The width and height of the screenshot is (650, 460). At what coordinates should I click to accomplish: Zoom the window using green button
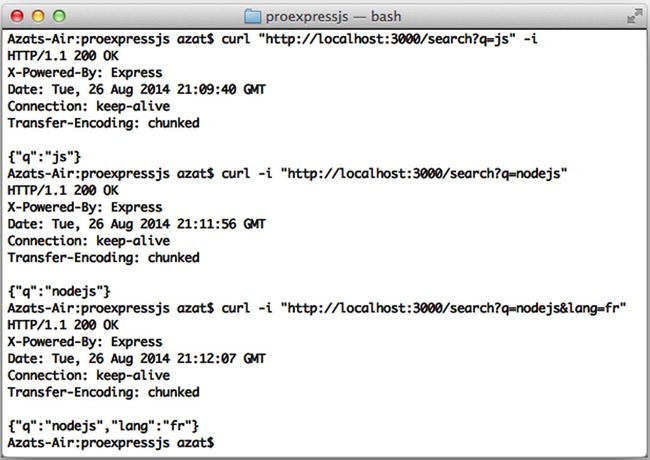coord(59,16)
